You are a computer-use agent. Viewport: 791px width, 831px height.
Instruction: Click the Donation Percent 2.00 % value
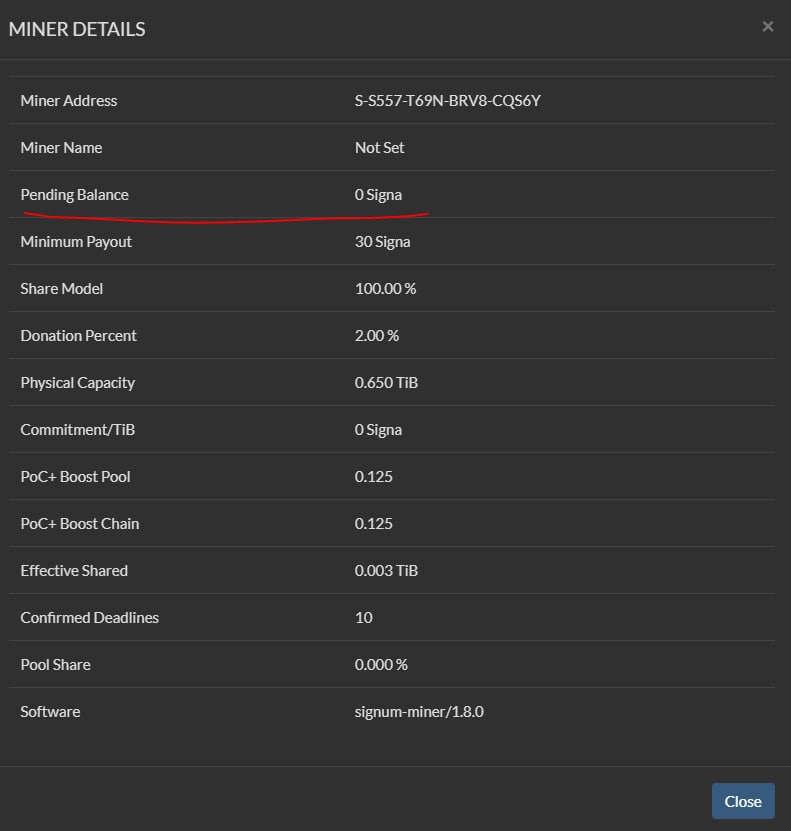[x=377, y=335]
